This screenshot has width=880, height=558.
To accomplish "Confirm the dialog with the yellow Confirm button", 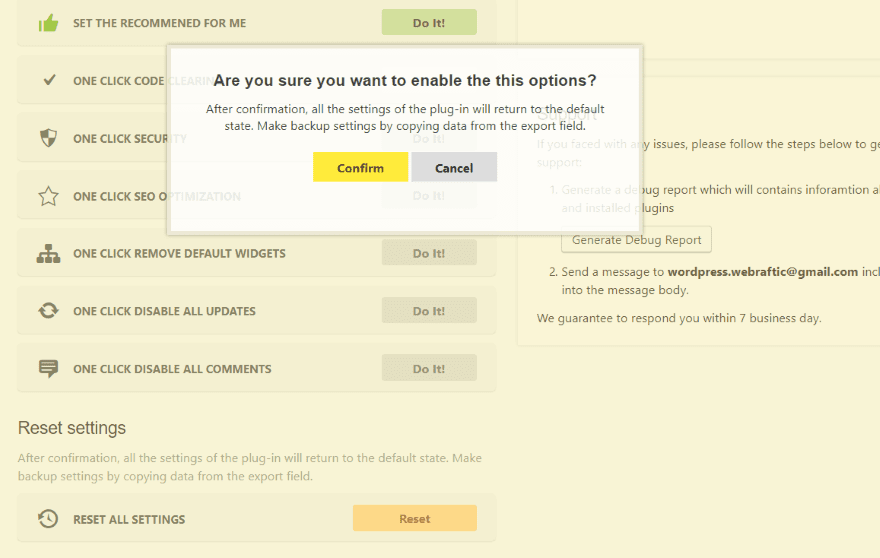I will coord(360,167).
